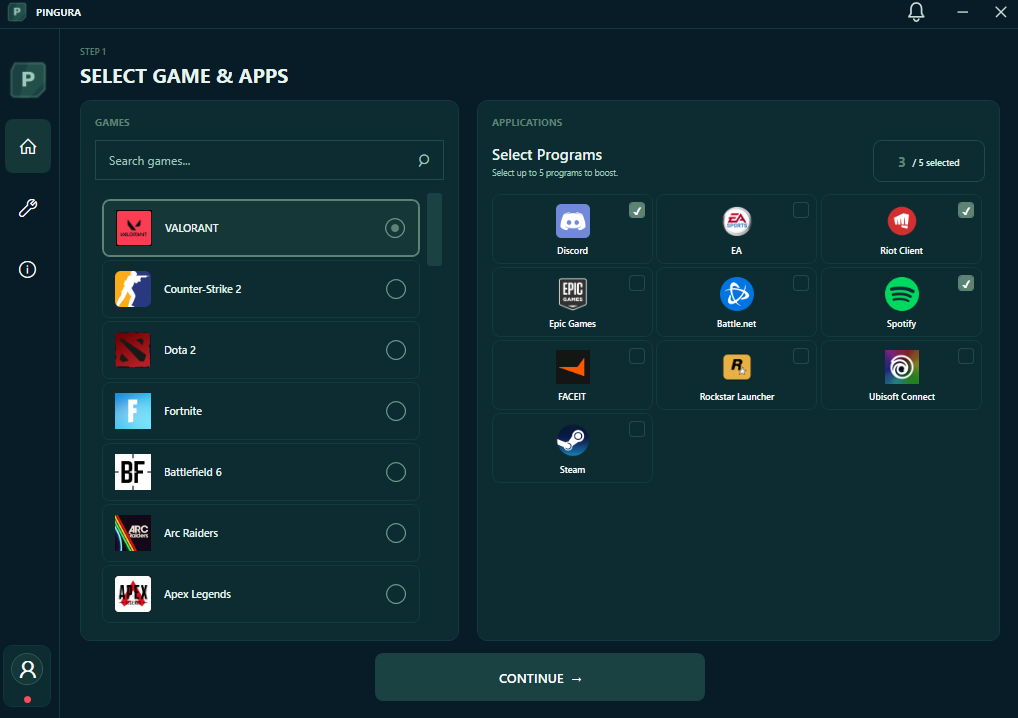The width and height of the screenshot is (1018, 718).
Task: Click the 3 / 5 selected counter
Action: tap(928, 162)
